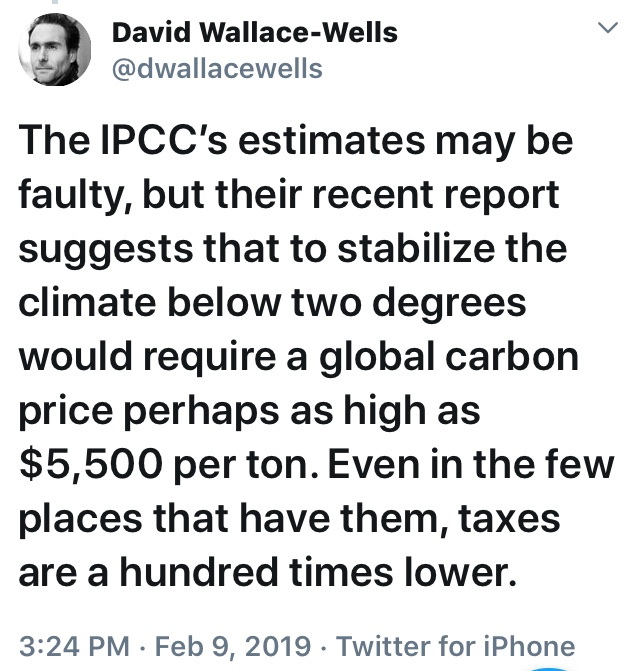Screen dimensions: 640x671
Task: Open the Twitter for iPhone source link
Action: [x=456, y=647]
